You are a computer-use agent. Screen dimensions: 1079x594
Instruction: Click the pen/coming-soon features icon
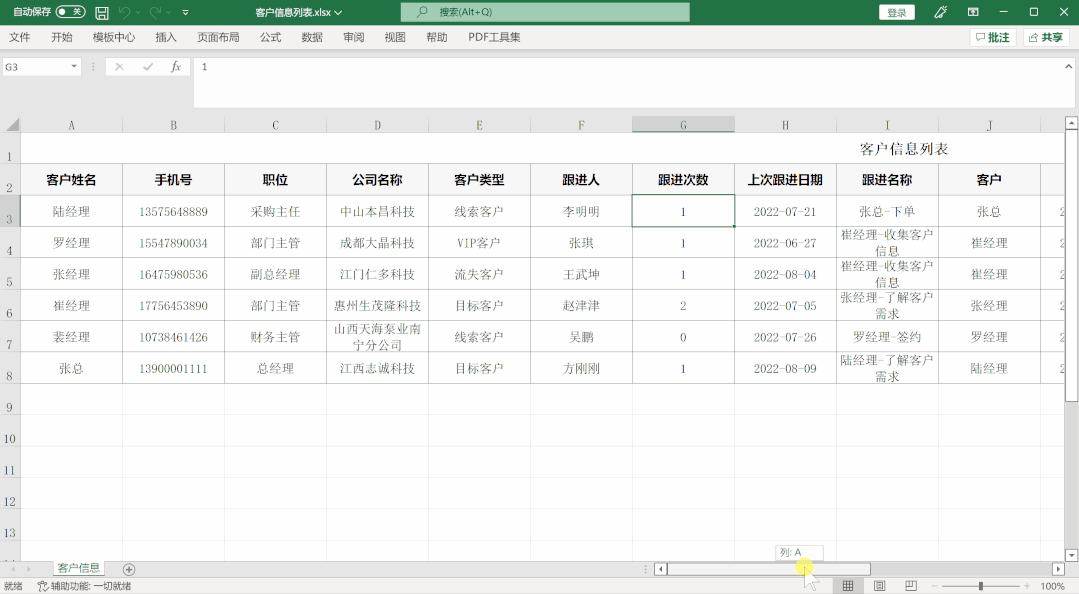[x=940, y=12]
